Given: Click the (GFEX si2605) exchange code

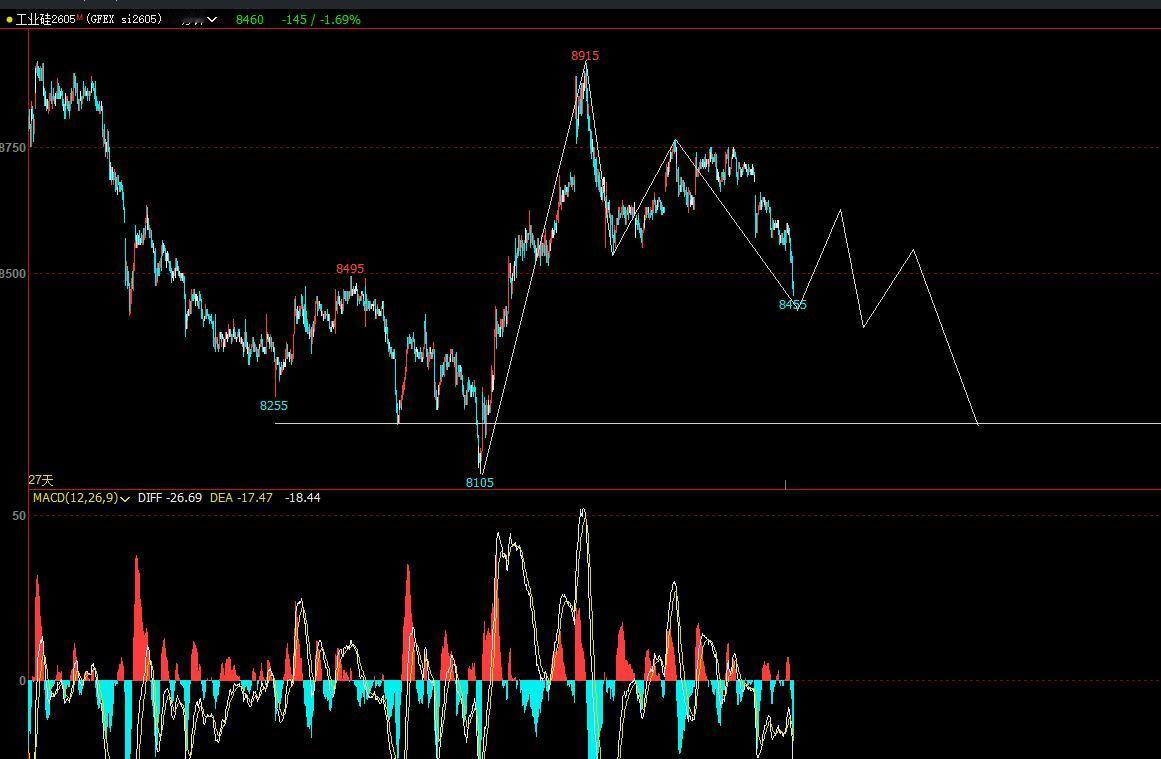Looking at the screenshot, I should click(x=124, y=19).
